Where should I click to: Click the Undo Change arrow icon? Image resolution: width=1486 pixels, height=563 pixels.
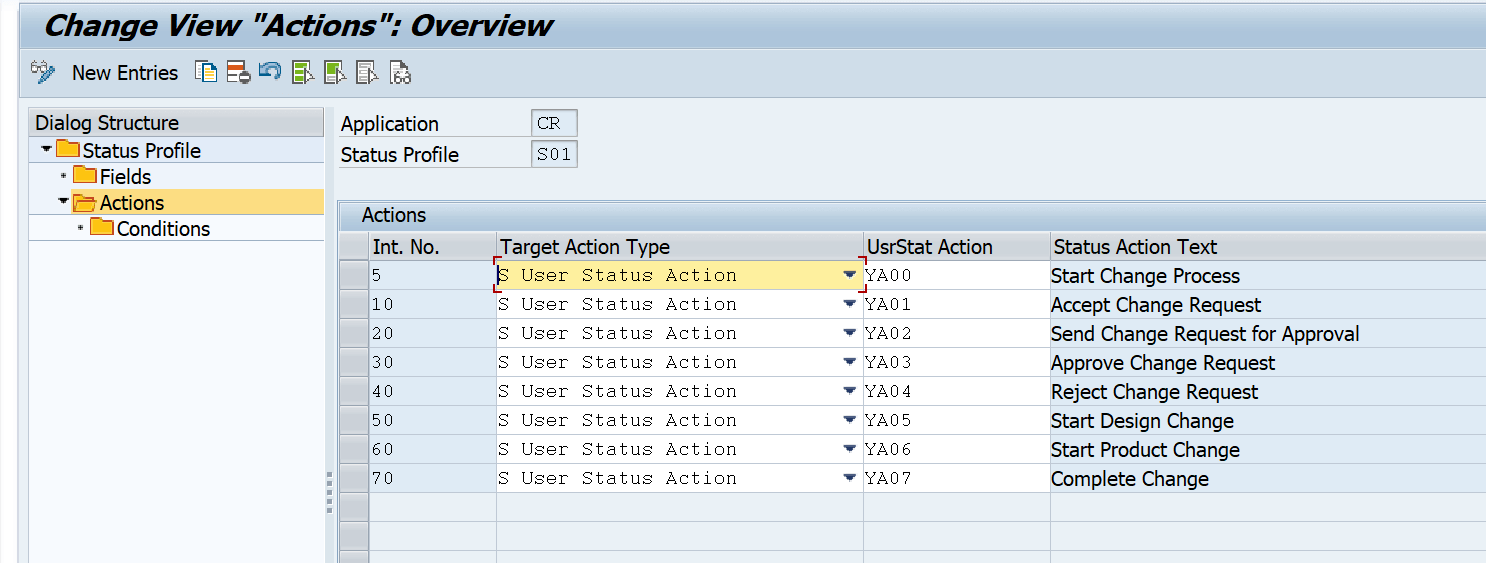point(270,72)
